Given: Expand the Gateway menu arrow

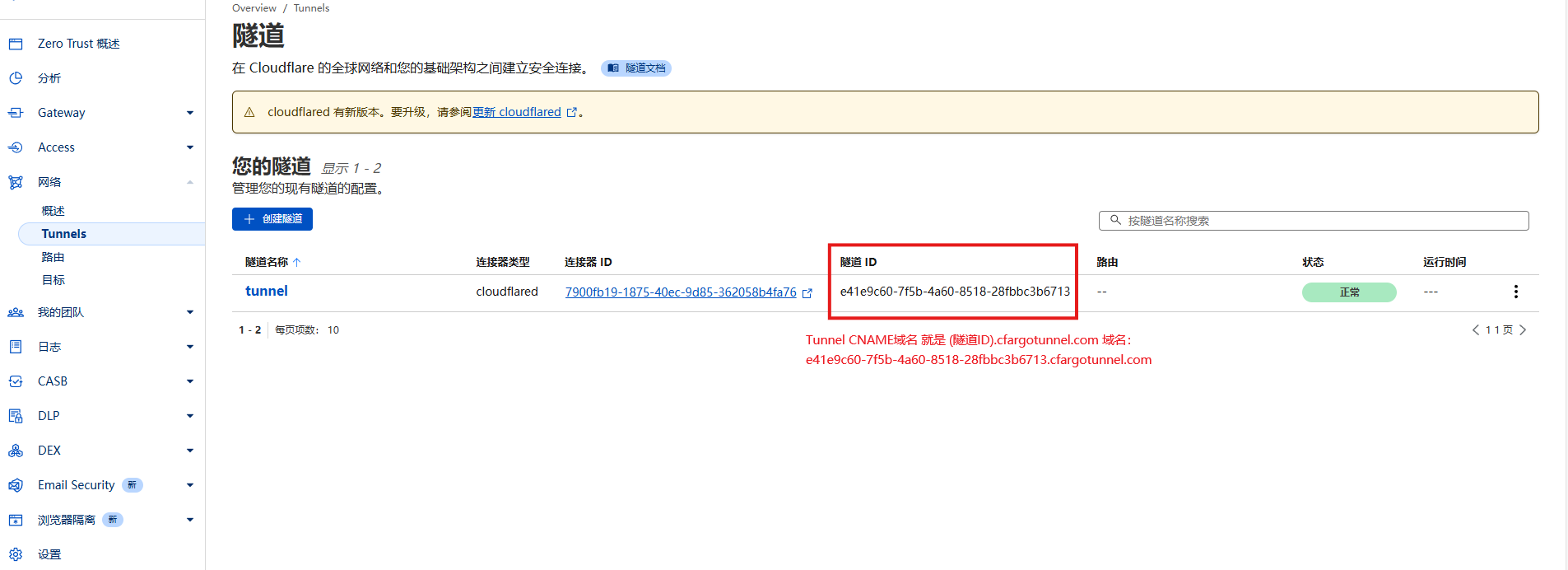Looking at the screenshot, I should (190, 113).
